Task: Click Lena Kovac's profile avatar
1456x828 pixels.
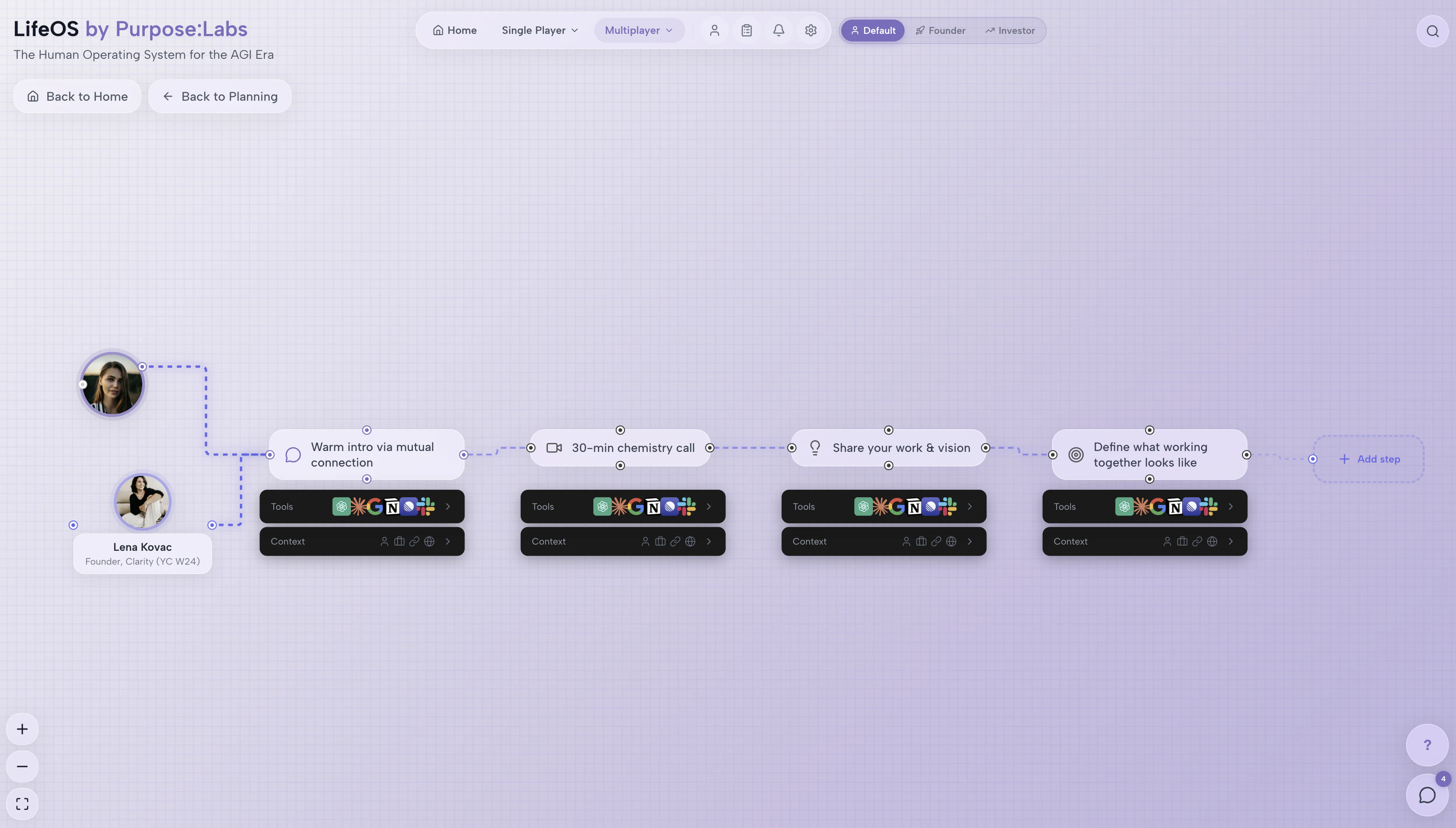Action: tap(142, 502)
